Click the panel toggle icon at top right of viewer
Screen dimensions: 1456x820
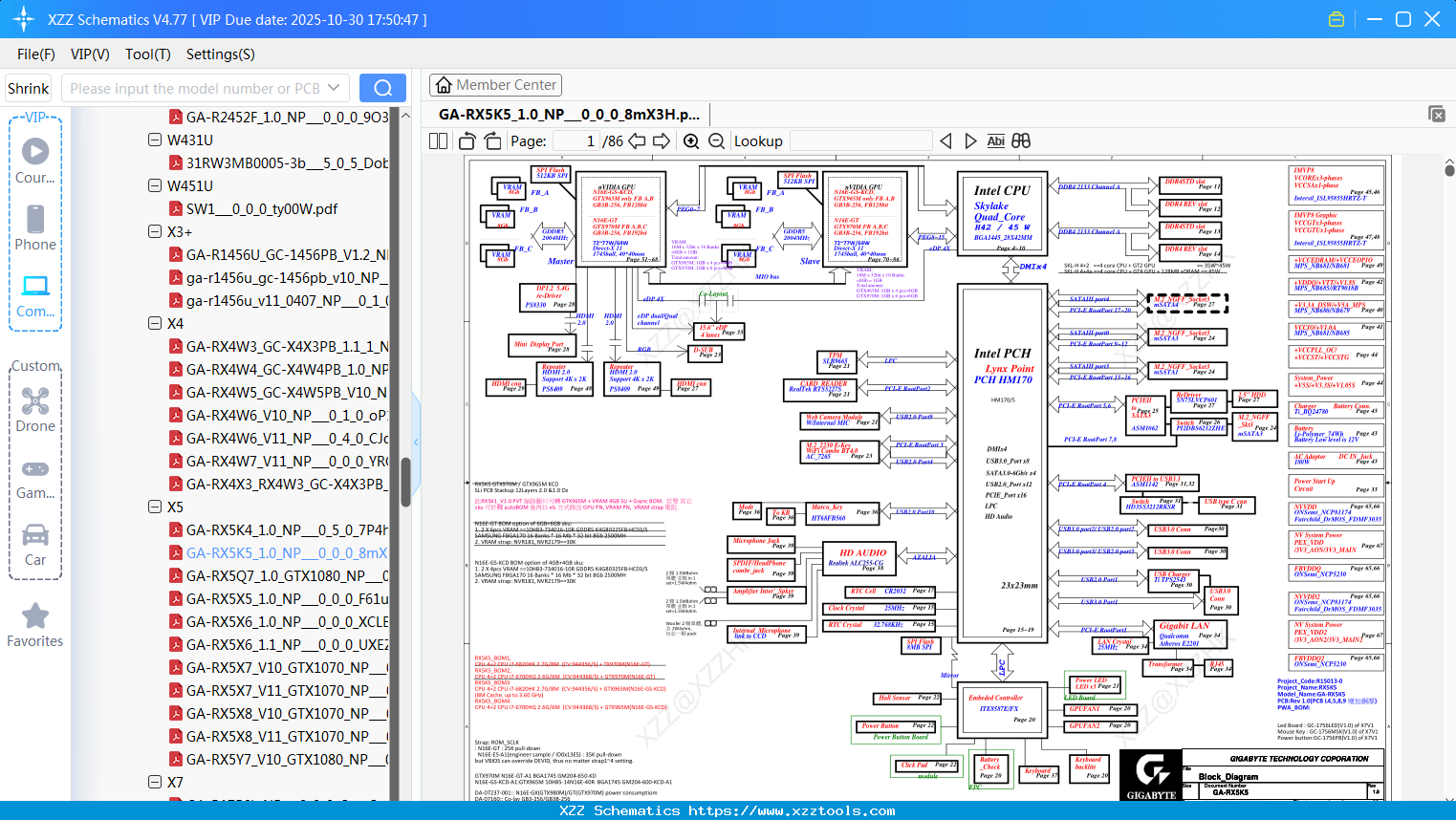pyautogui.click(x=1437, y=114)
